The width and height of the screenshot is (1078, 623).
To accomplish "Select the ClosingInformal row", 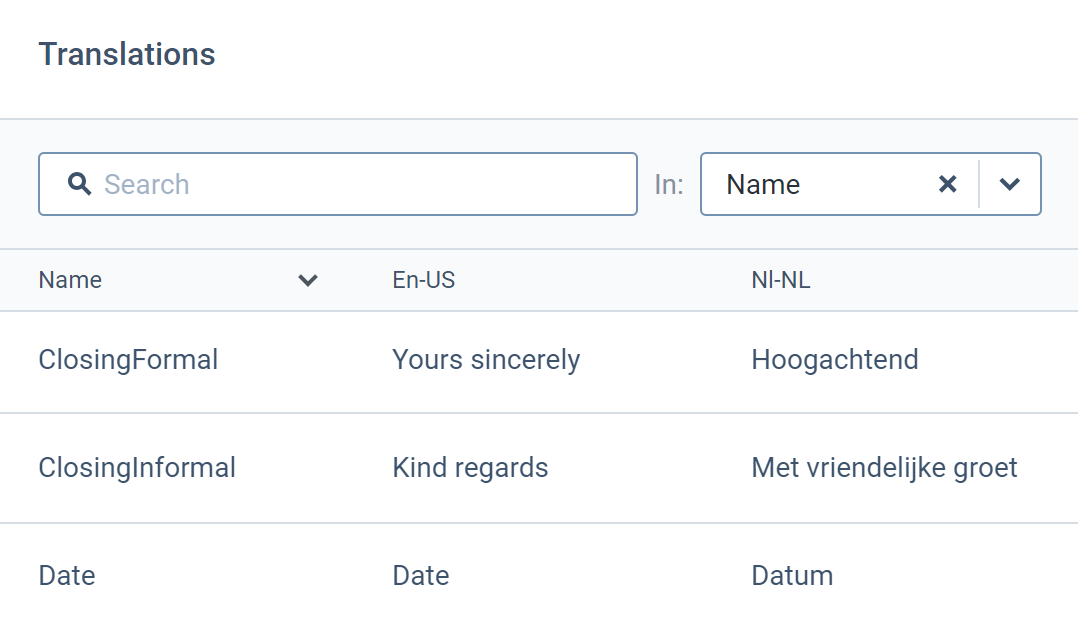I will click(137, 467).
